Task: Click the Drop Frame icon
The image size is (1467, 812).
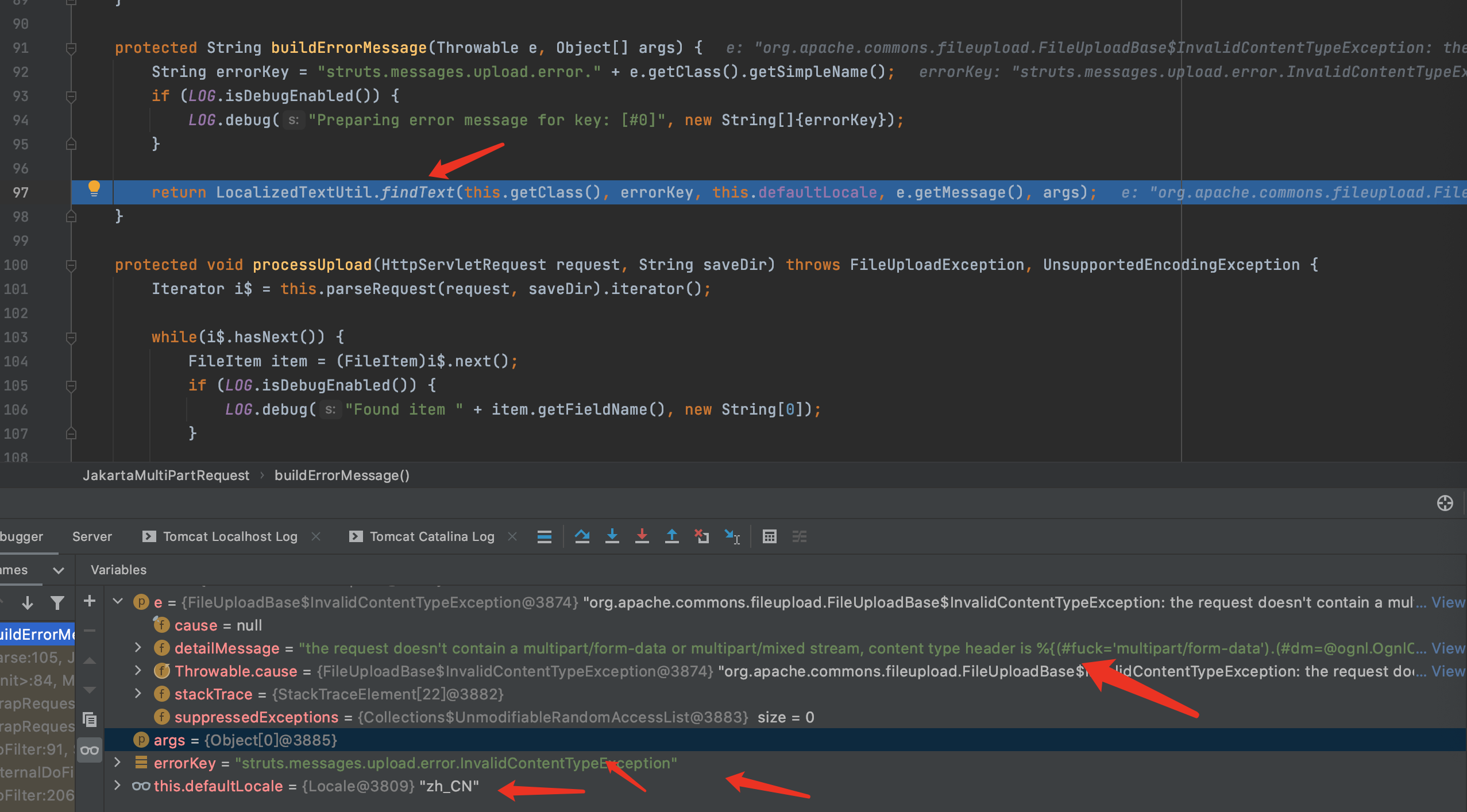Action: pyautogui.click(x=701, y=536)
